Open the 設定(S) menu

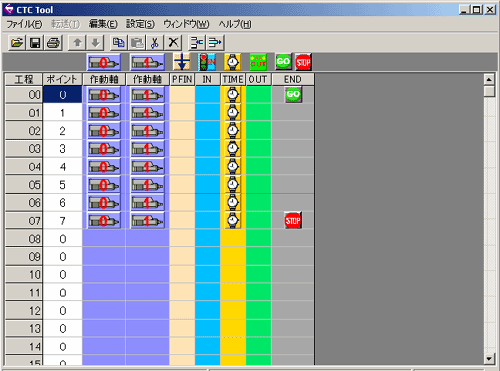[x=140, y=24]
